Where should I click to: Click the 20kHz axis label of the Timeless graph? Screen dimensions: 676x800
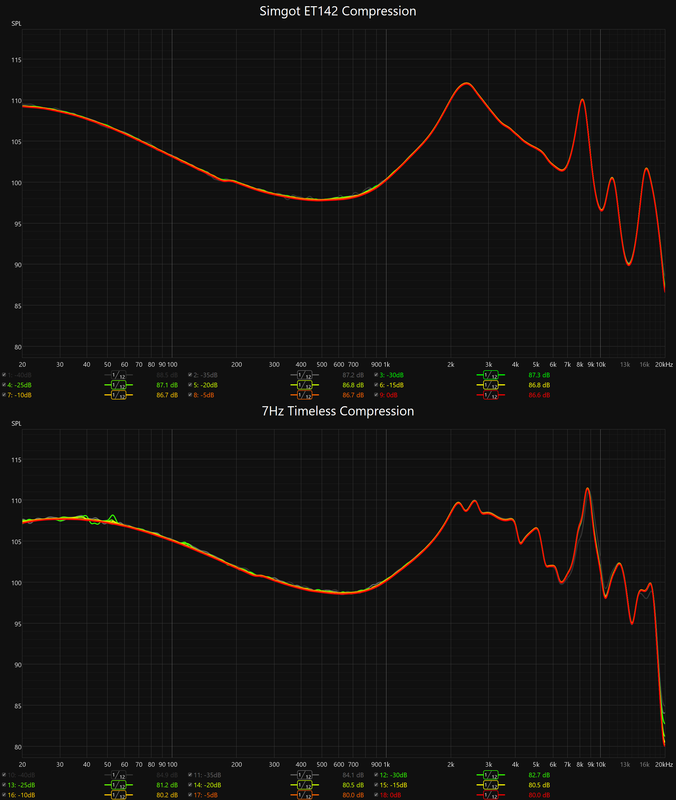(664, 764)
